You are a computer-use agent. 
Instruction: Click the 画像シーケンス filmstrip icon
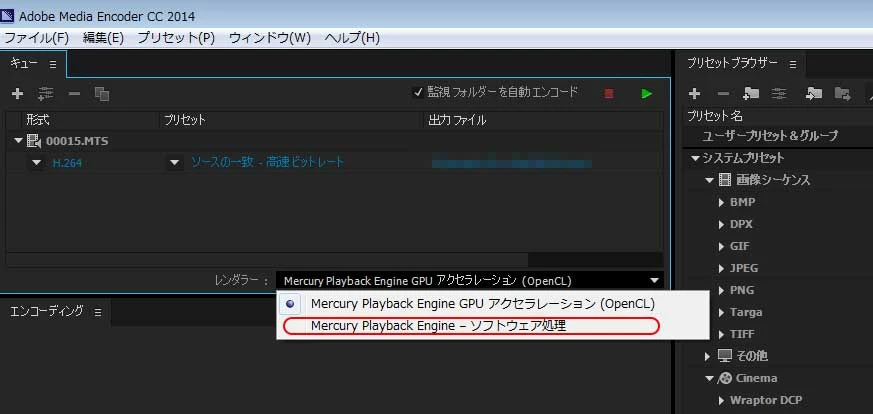(724, 180)
